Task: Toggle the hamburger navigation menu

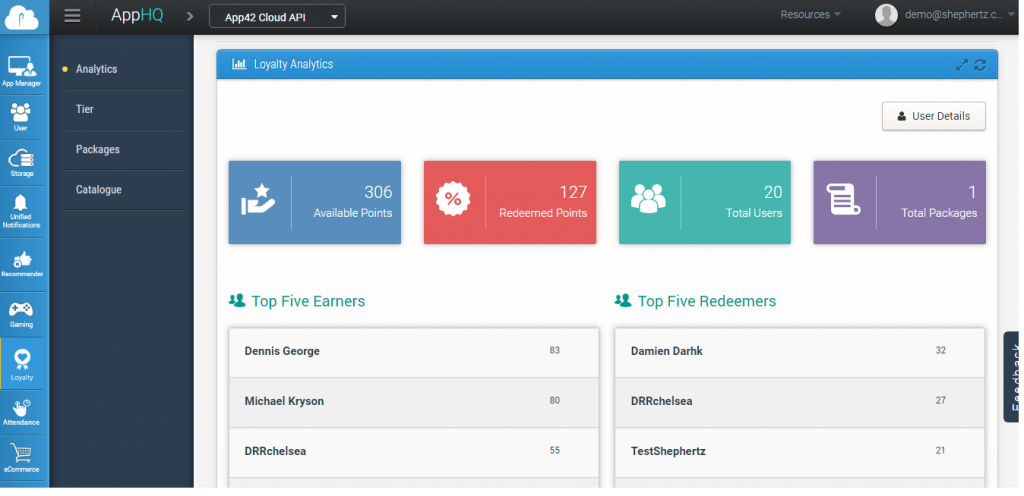Action: 72,15
